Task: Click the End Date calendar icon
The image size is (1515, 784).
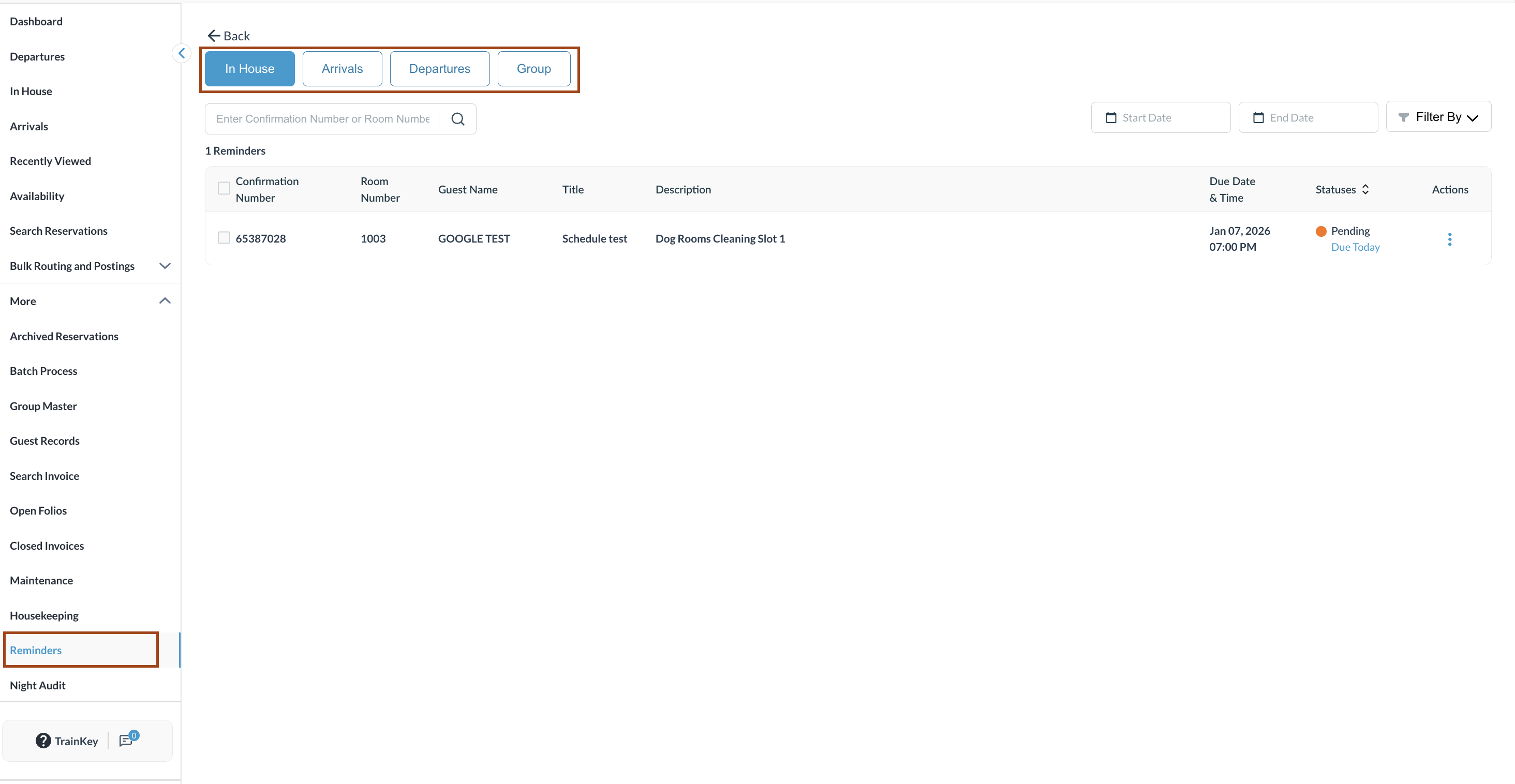Action: pyautogui.click(x=1258, y=117)
